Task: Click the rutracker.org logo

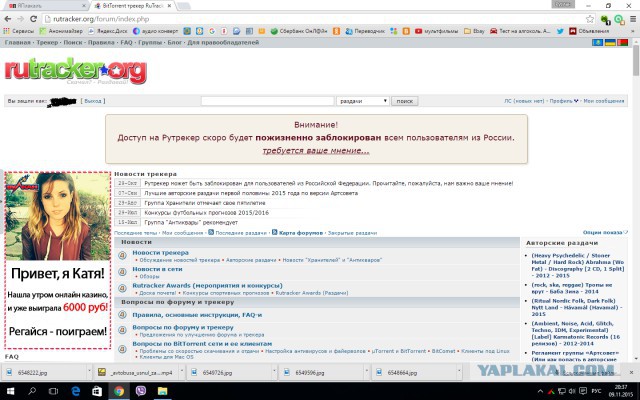Action: [x=76, y=71]
